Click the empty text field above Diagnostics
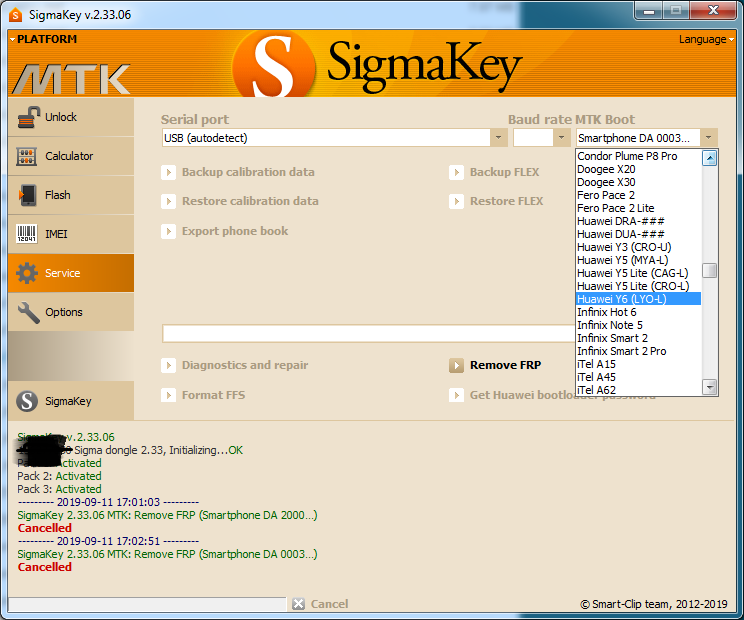The width and height of the screenshot is (744, 620). coord(368,333)
